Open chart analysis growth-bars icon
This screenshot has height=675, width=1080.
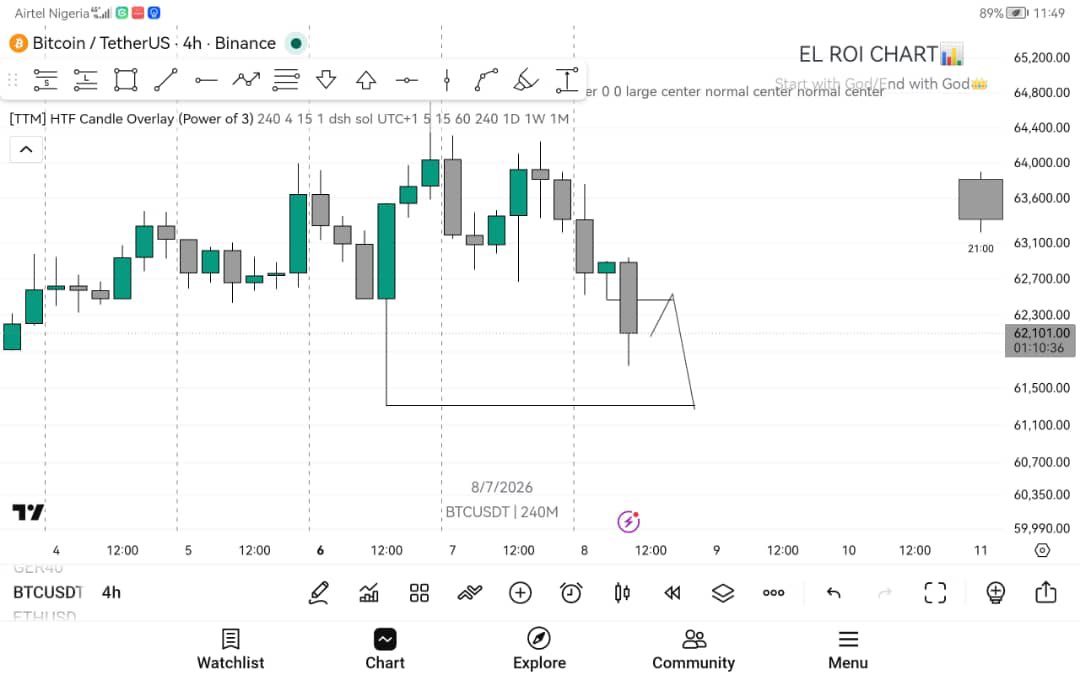(x=369, y=592)
